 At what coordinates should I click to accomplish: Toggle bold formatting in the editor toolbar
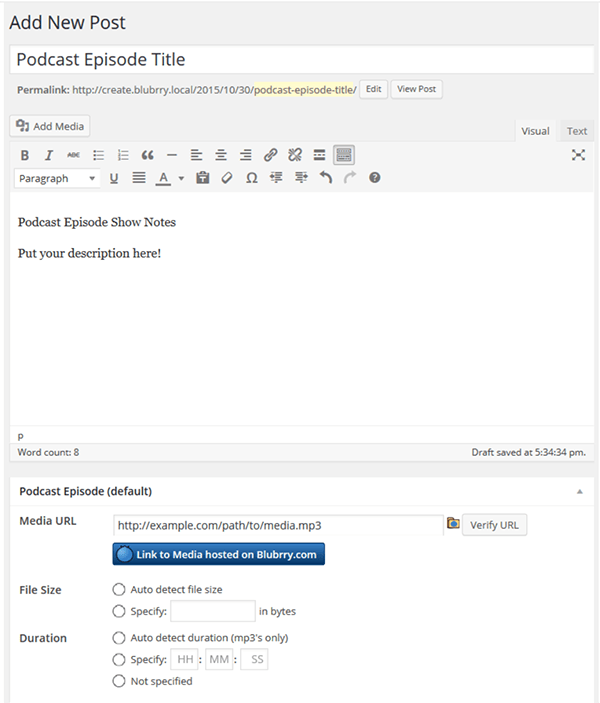25,155
